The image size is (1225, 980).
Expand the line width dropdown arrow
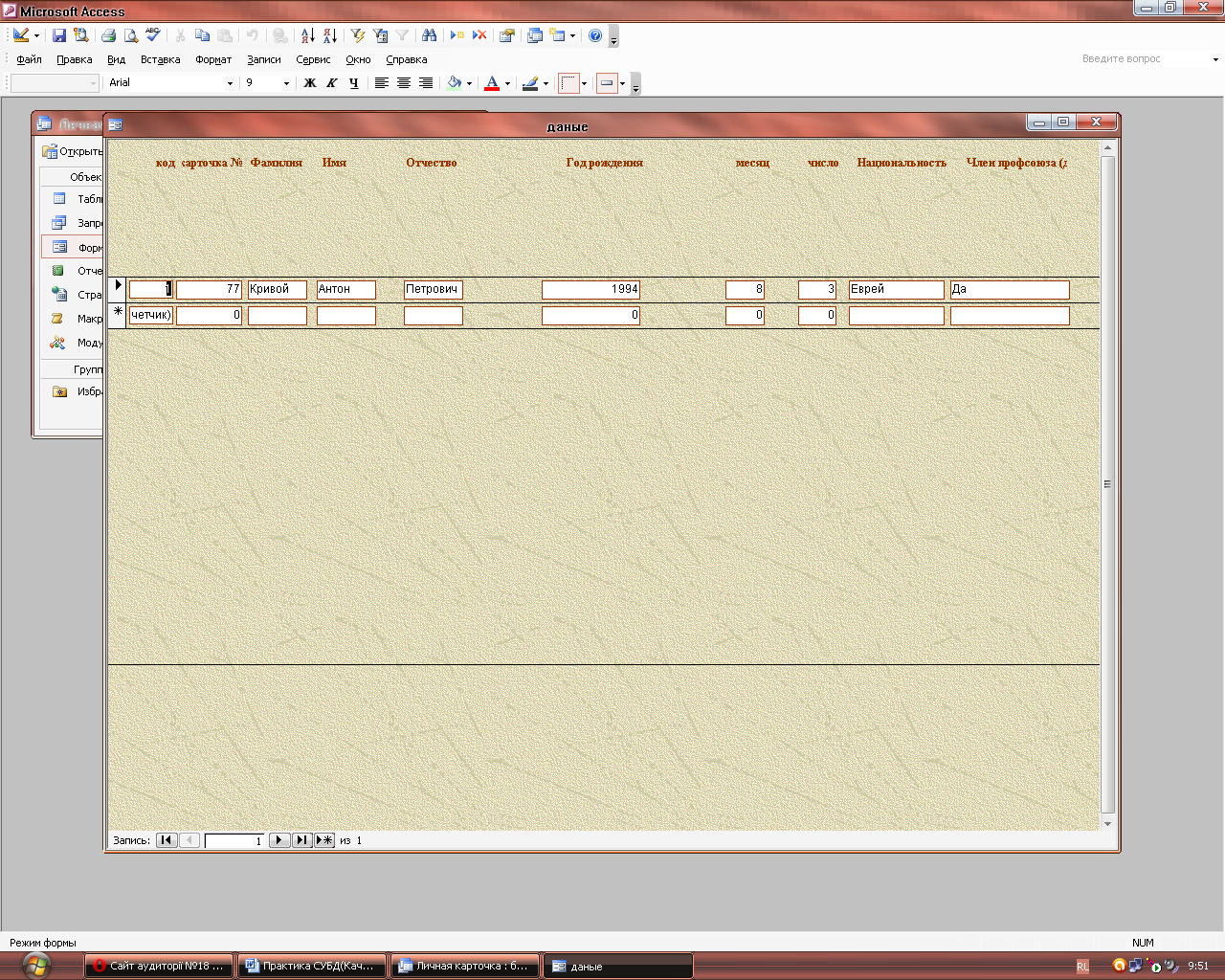click(584, 83)
